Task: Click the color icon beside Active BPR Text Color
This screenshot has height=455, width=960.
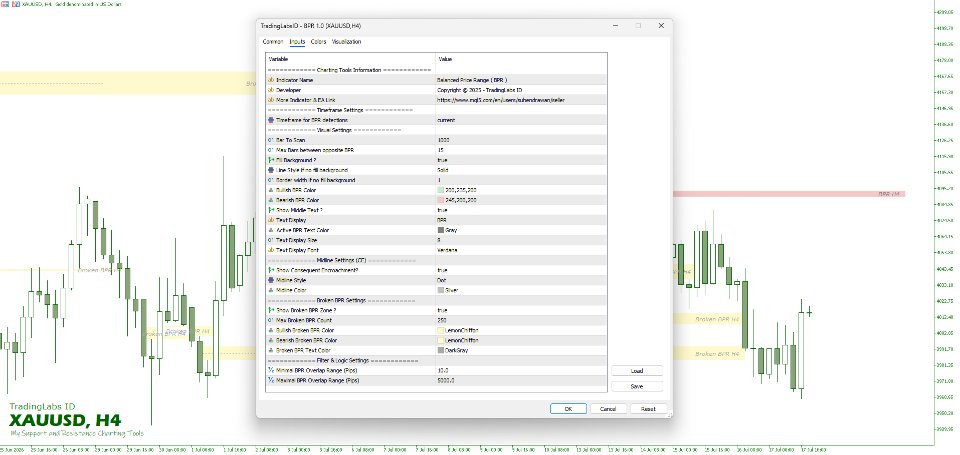Action: [x=271, y=230]
